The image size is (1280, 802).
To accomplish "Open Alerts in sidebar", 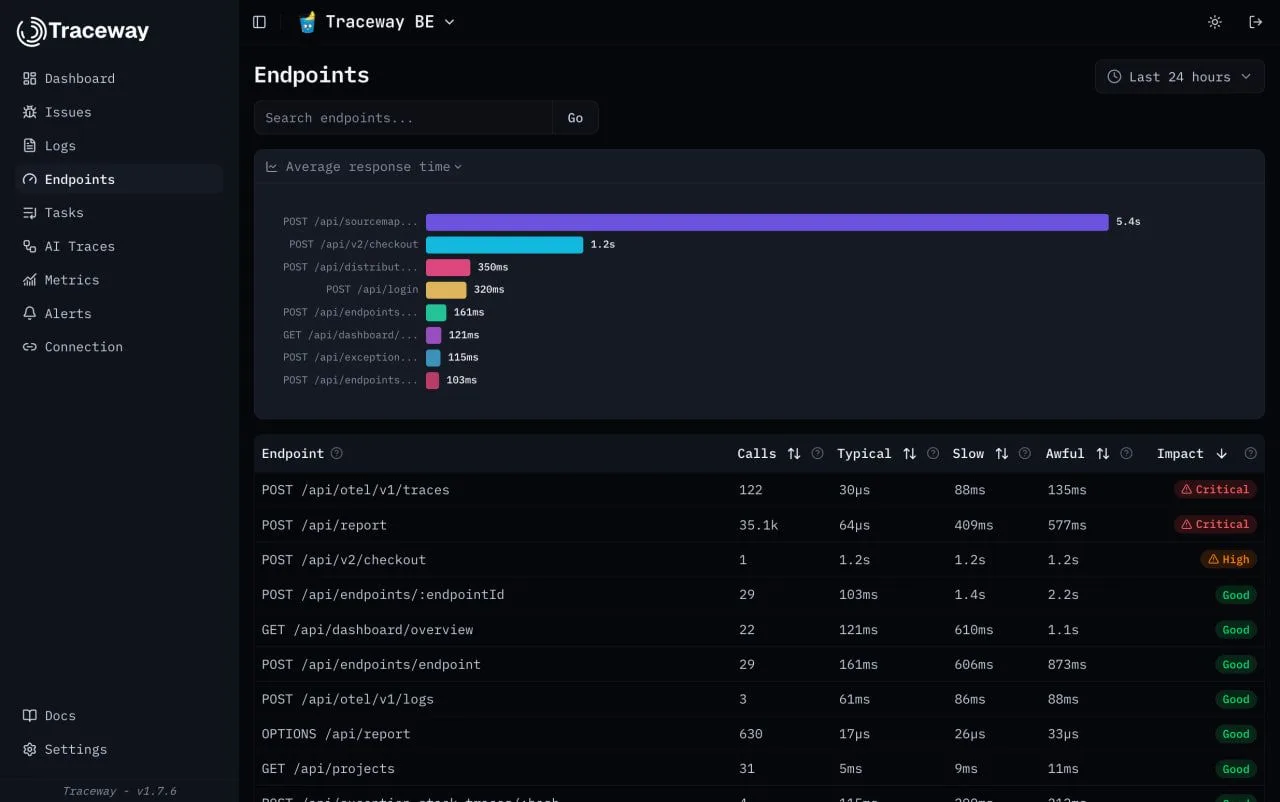I will click(x=119, y=313).
